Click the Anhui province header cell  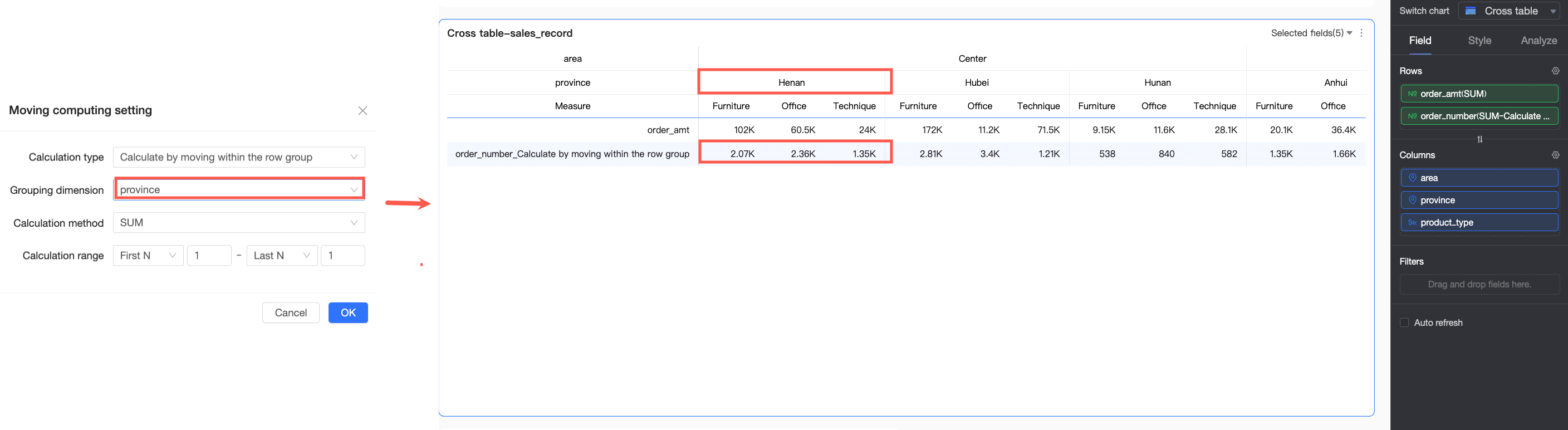1335,82
